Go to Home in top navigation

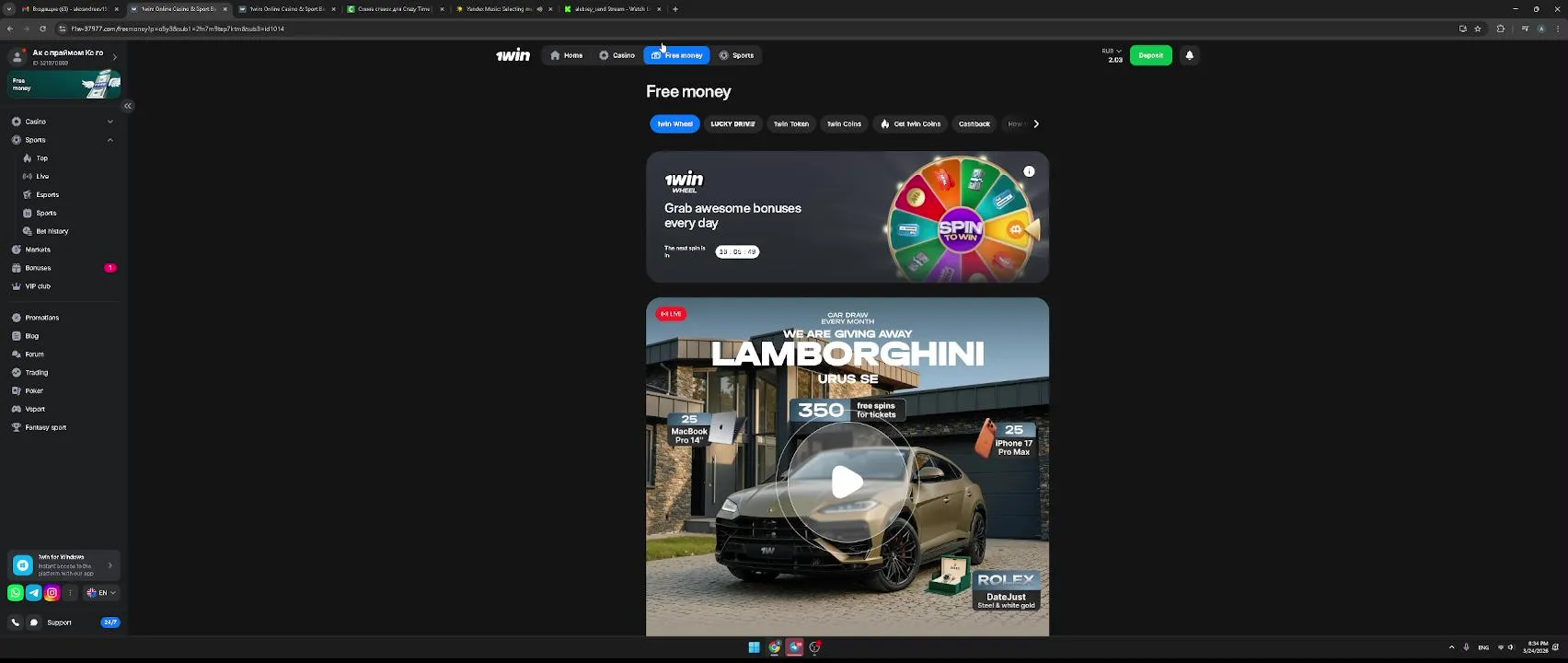[567, 55]
